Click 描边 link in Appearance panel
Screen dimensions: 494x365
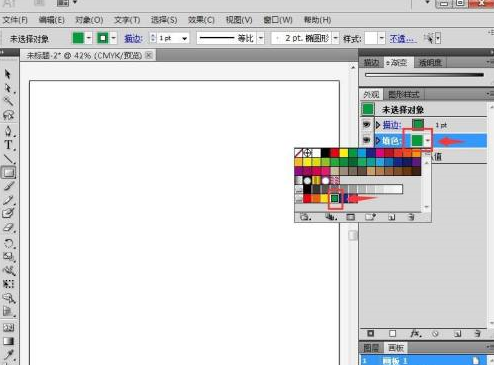tap(392, 125)
